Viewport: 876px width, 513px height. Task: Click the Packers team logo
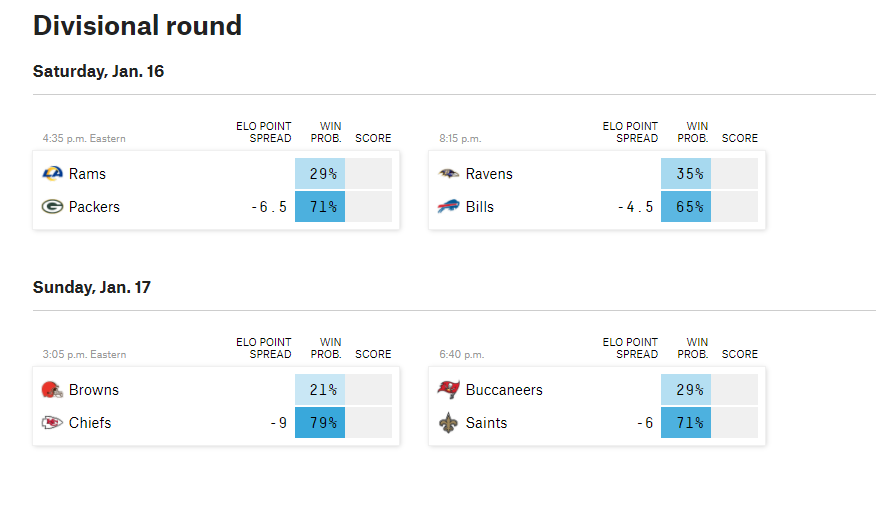53,207
